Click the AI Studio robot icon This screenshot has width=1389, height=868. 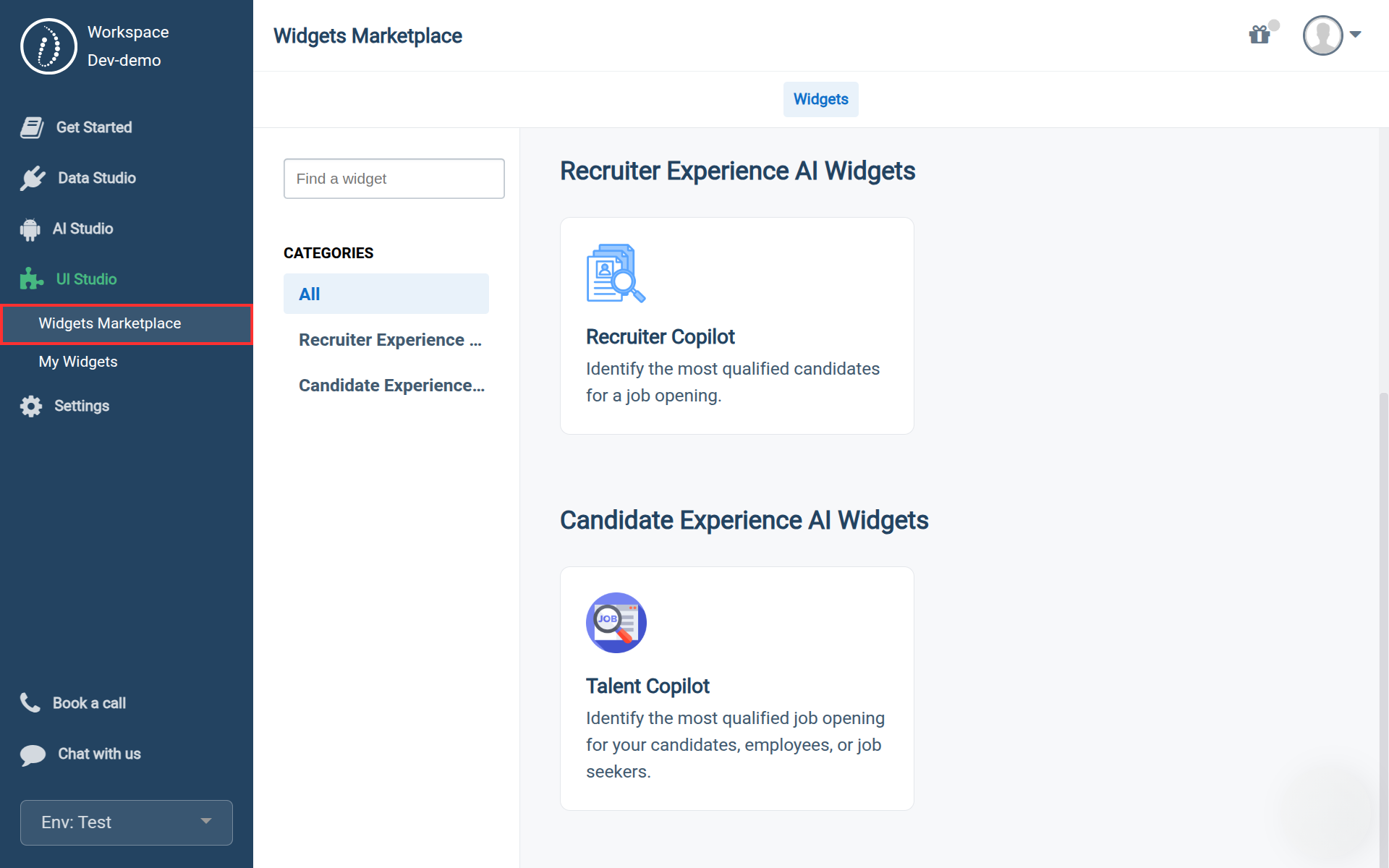30,229
